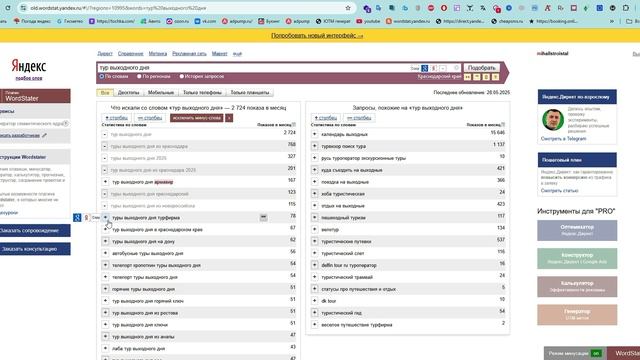This screenshot has height=360, width=640.
Task: Toggle plus button for горящие туры выходного дня
Action: [105, 289]
